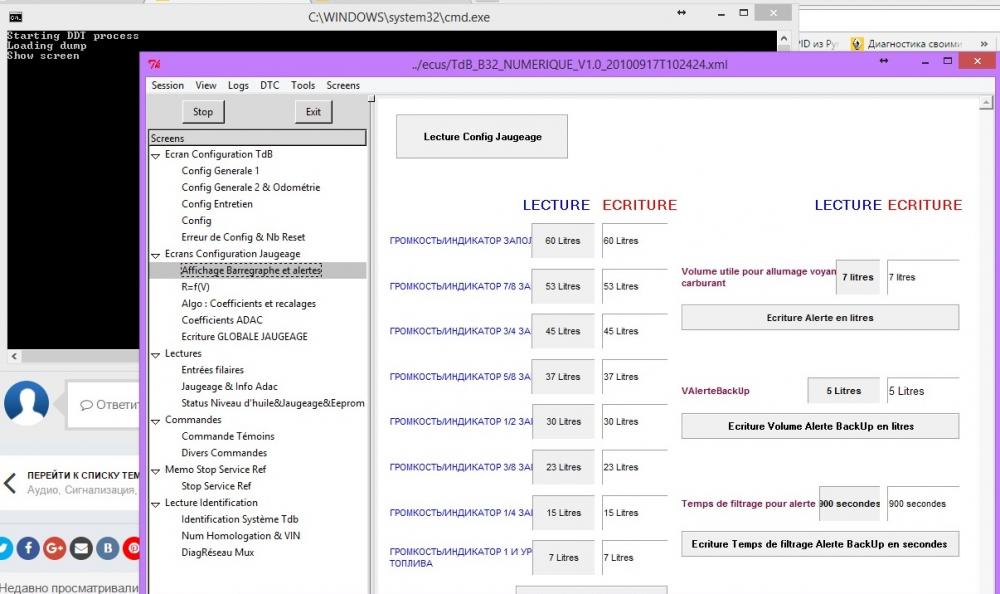Share via VK icon in browser page
This screenshot has width=1000, height=594.
click(x=108, y=548)
